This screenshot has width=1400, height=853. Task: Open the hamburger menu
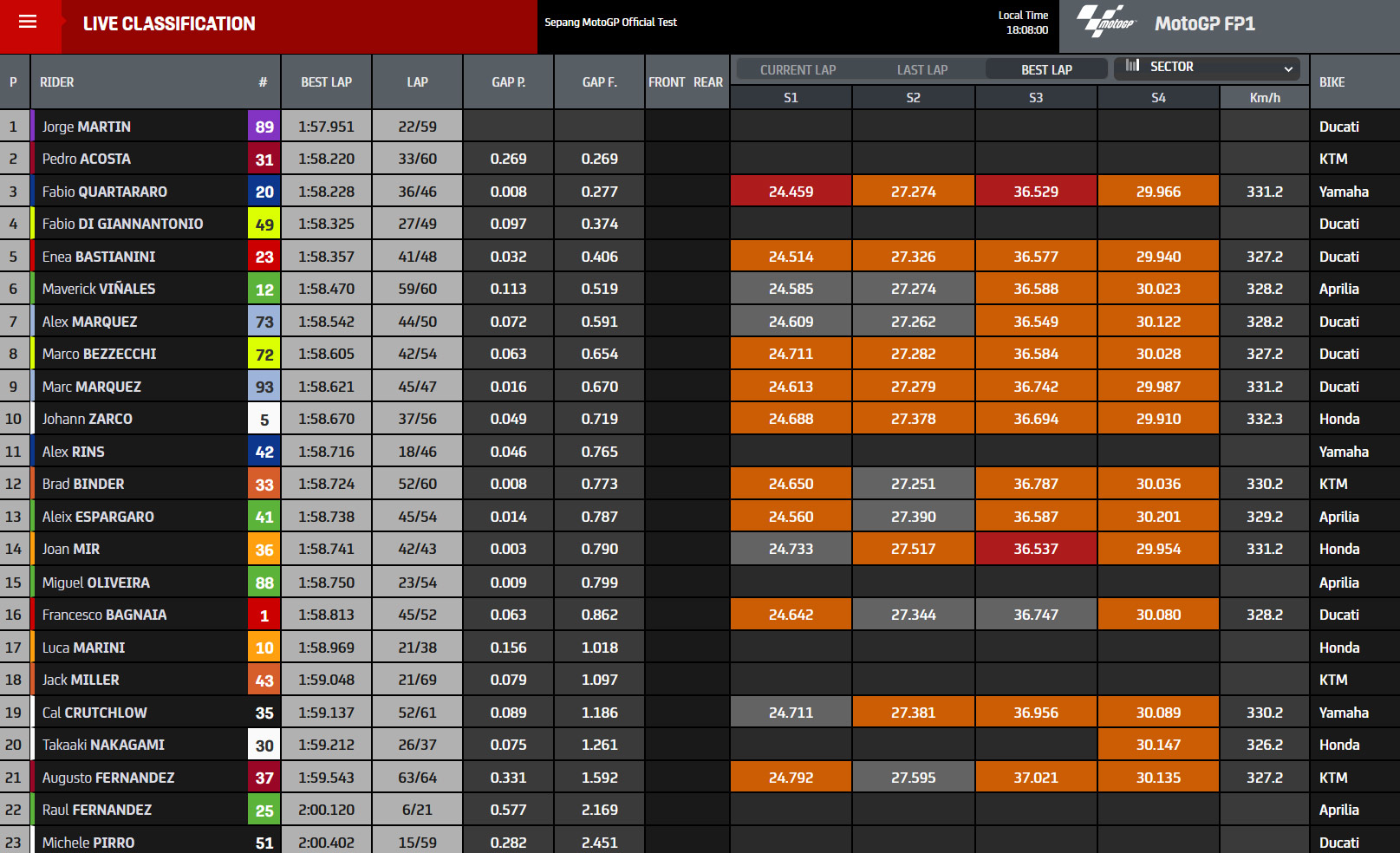pyautogui.click(x=28, y=22)
